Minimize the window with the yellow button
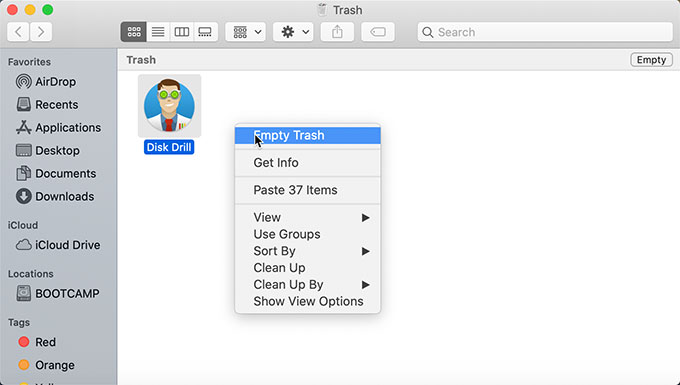 (x=30, y=10)
